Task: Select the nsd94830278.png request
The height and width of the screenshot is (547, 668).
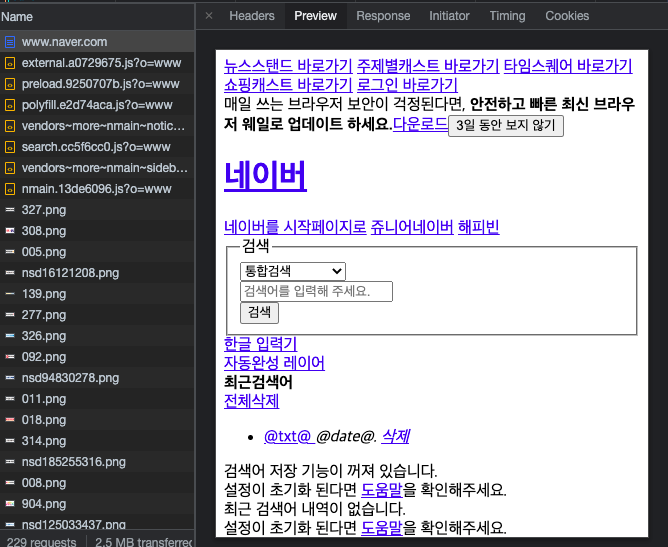Action: point(97,378)
